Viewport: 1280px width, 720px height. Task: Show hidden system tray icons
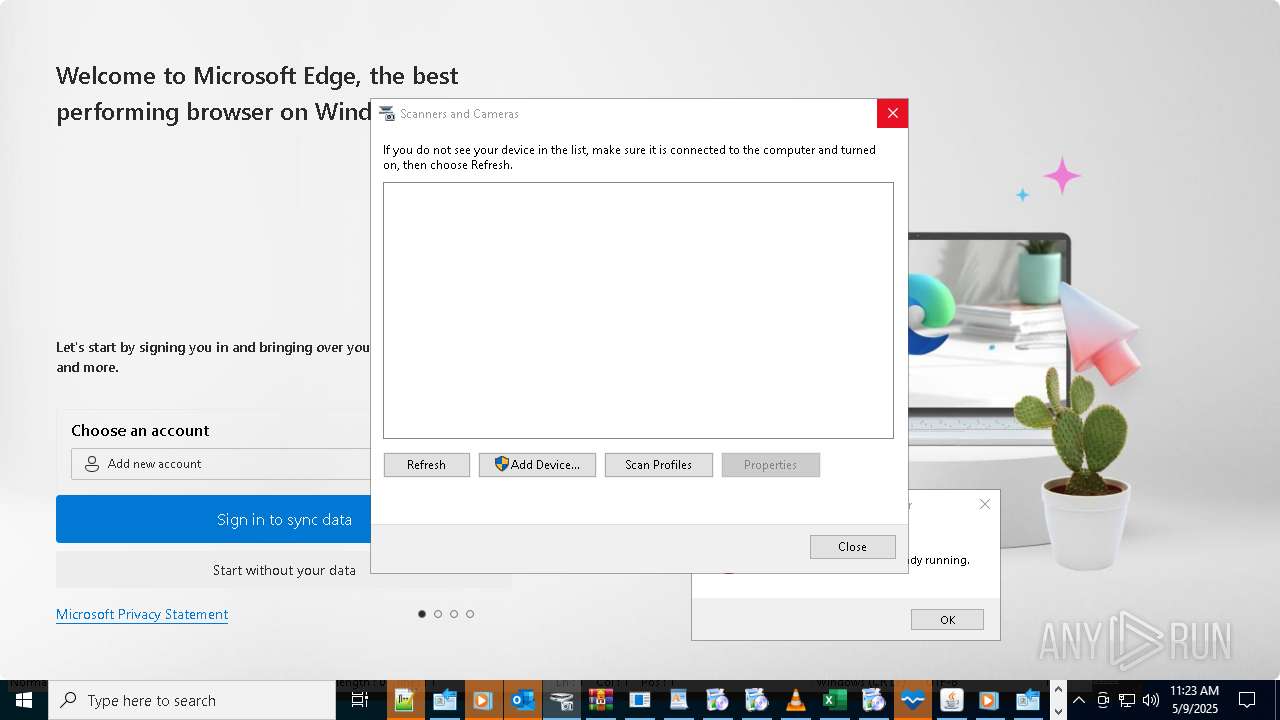1079,700
